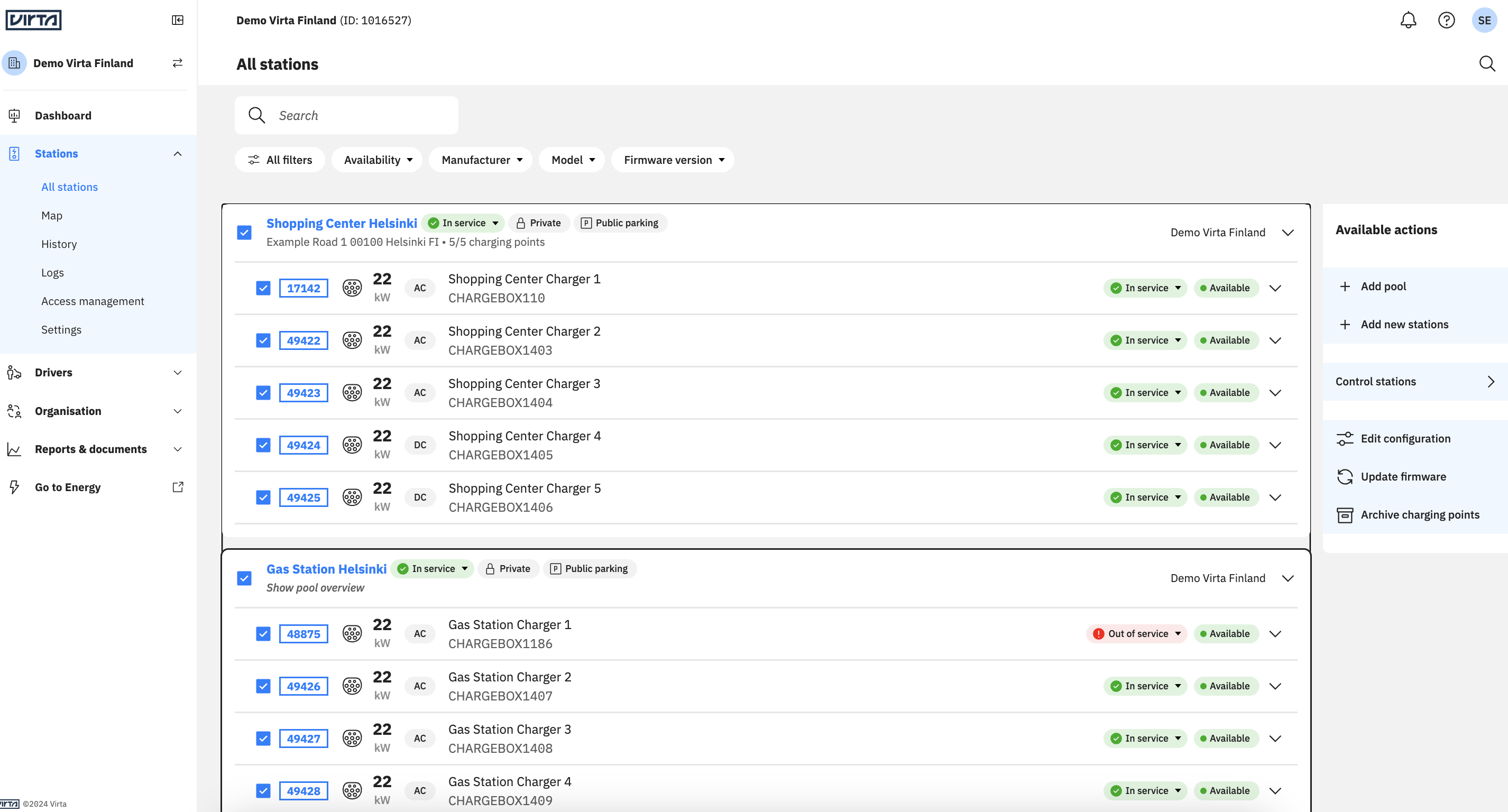Open In service dropdown for Shopping Center Helsinki
Viewport: 1508px width, 812px height.
[463, 223]
